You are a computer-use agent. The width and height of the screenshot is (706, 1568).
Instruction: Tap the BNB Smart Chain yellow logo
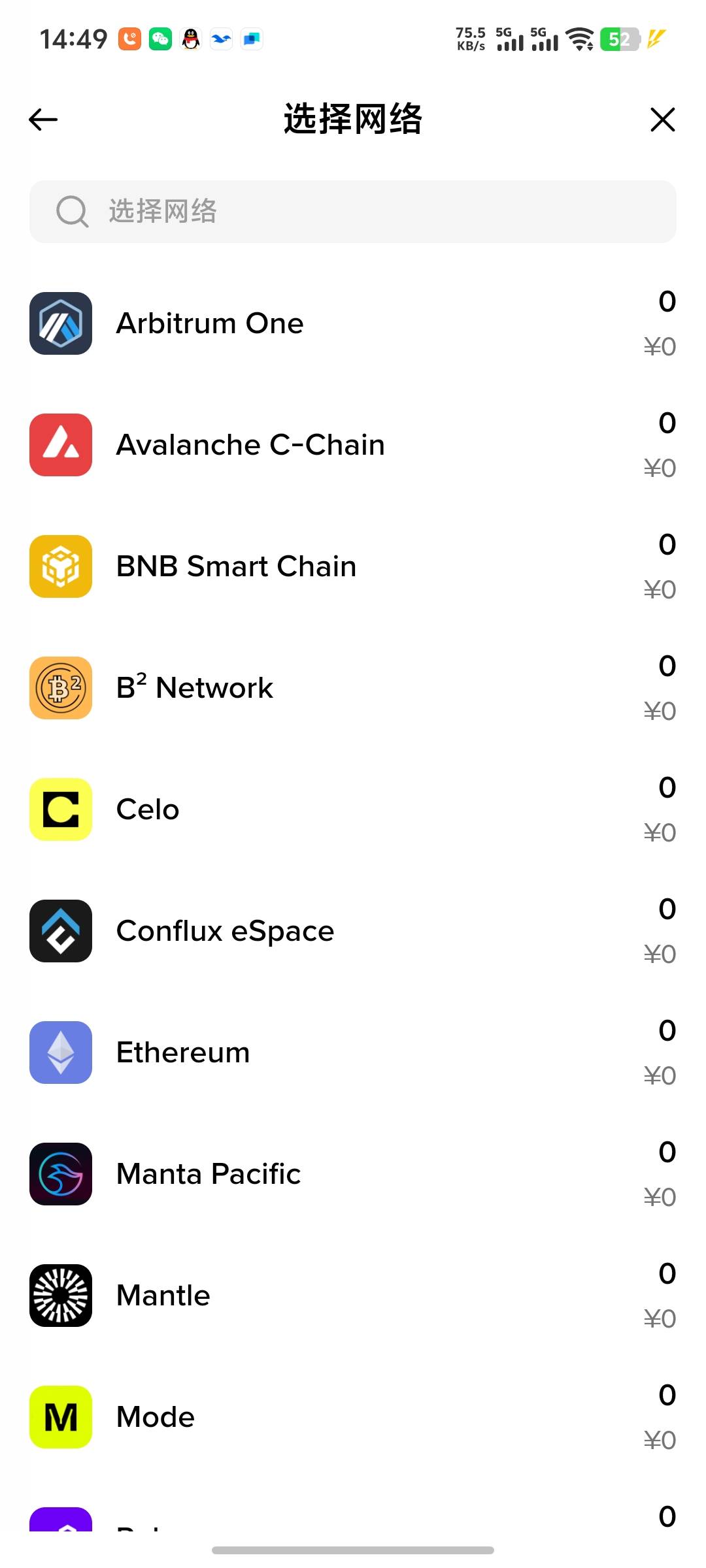point(61,566)
